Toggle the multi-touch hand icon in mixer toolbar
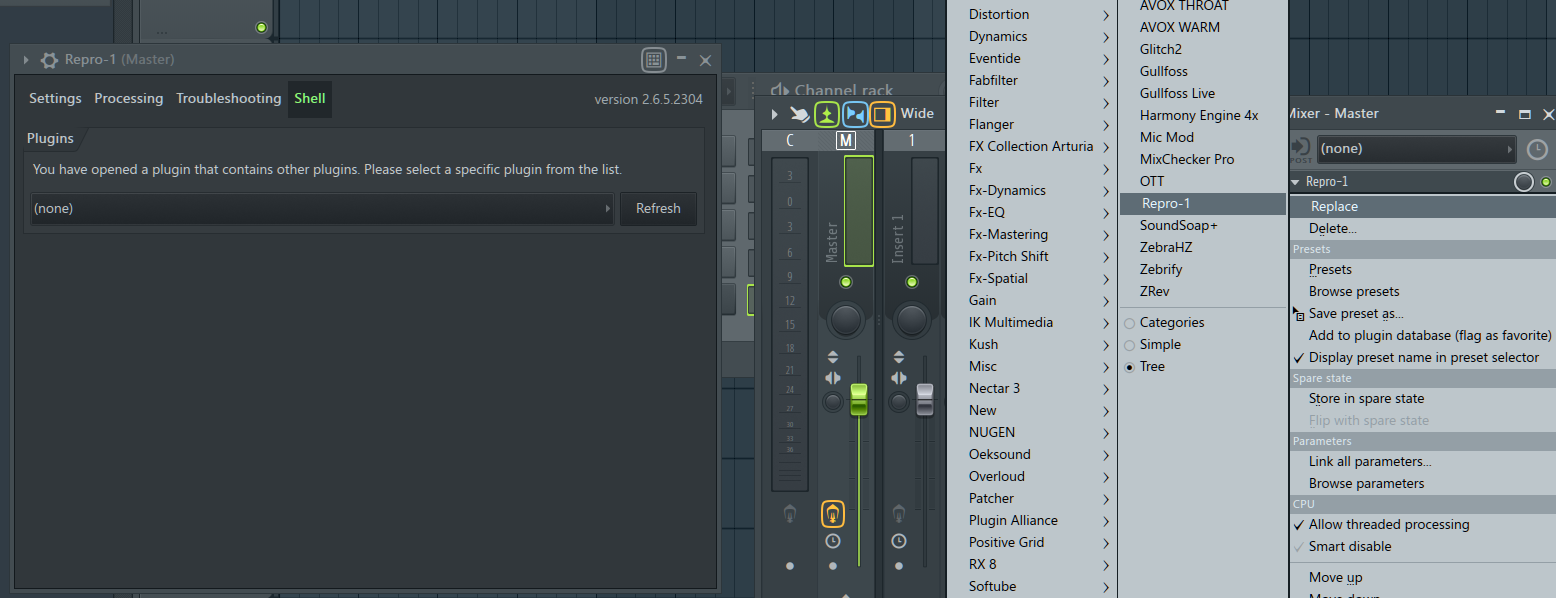The width and height of the screenshot is (1556, 598). (x=799, y=114)
